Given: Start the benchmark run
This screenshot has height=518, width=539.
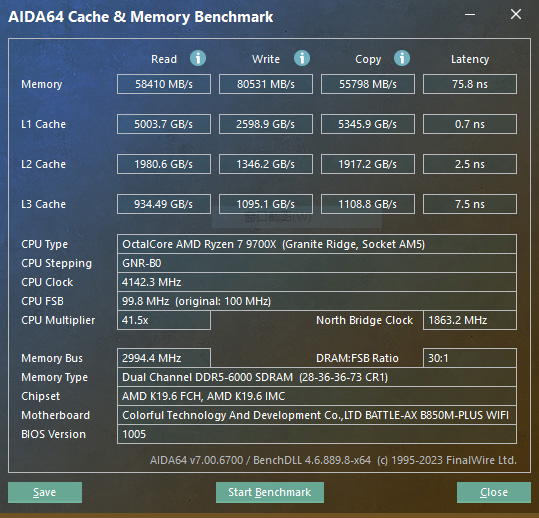Looking at the screenshot, I should [x=270, y=492].
